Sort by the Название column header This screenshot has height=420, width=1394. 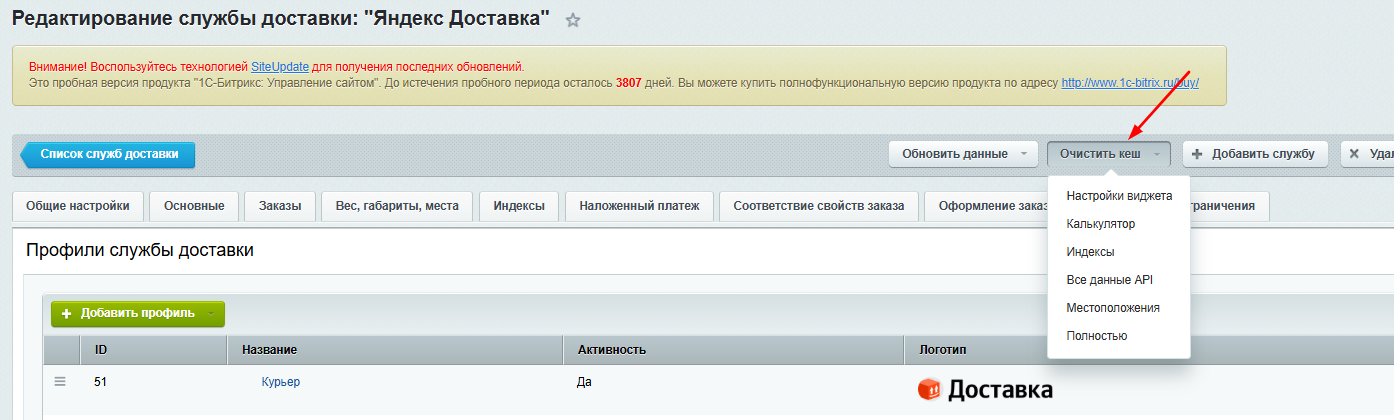[x=395, y=350]
